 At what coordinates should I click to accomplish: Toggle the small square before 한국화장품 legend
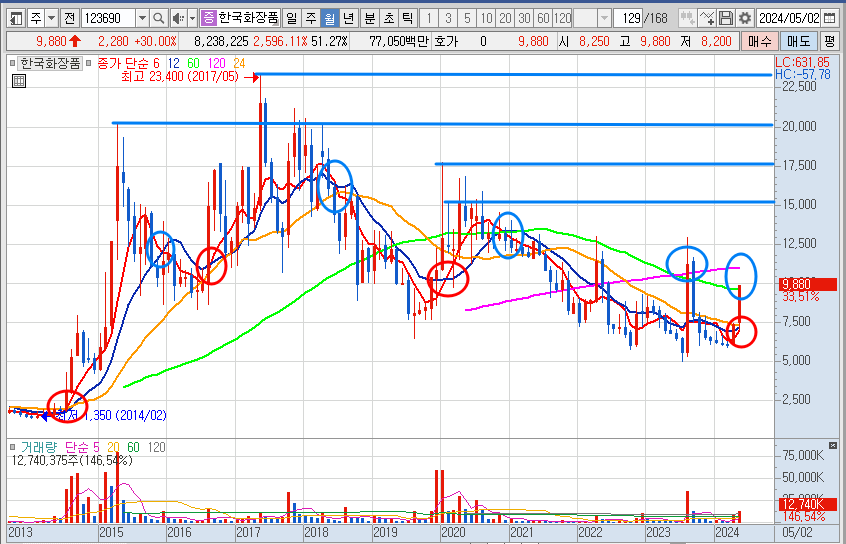(x=12, y=64)
